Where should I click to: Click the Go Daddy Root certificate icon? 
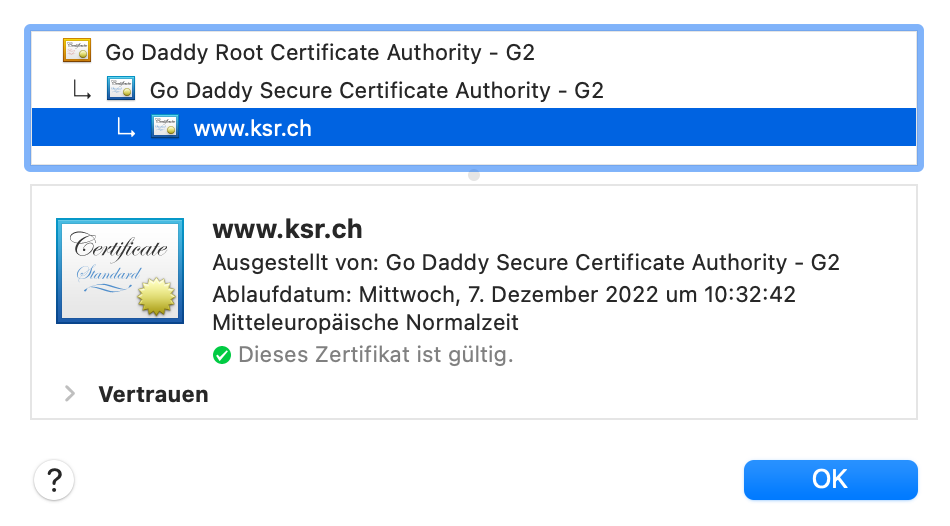(77, 51)
